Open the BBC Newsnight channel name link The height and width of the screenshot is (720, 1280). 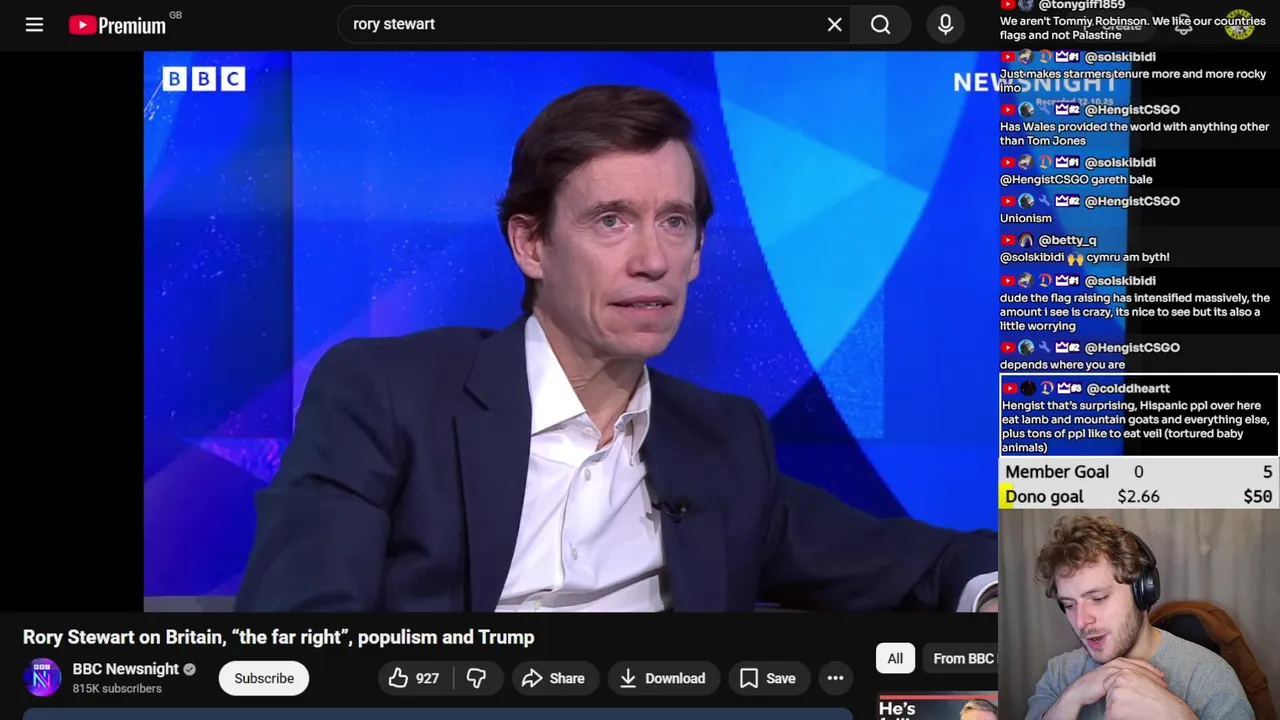click(125, 669)
